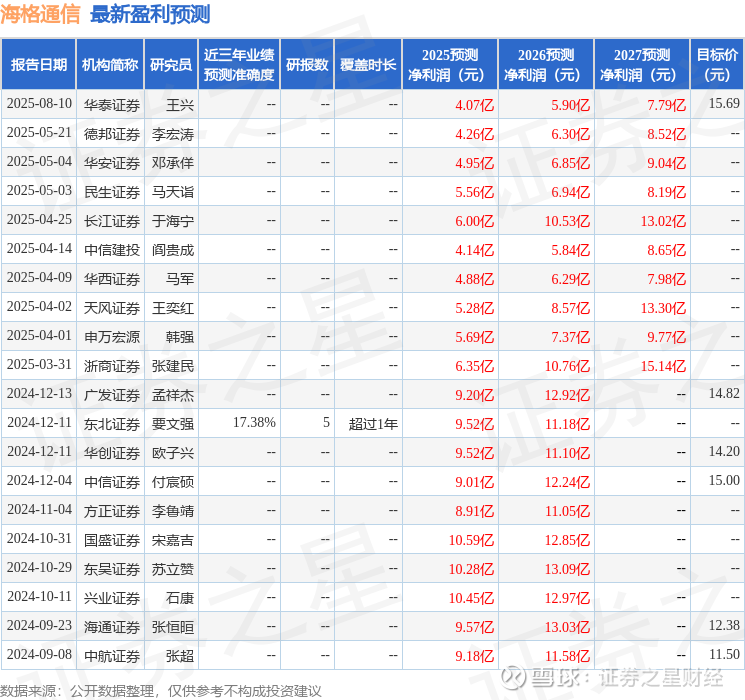Select the 海通证券 institution cell
745x700 pixels.
click(x=112, y=627)
